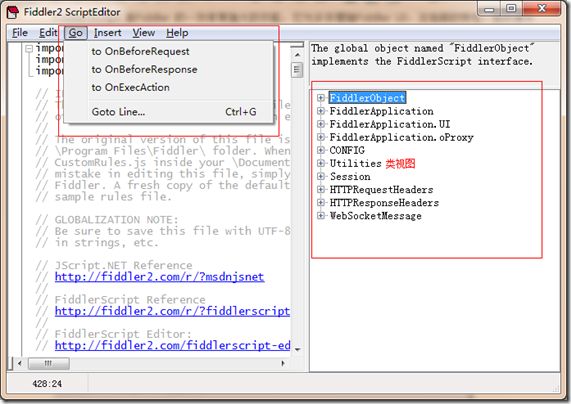Viewport: 571px width, 404px height.
Task: Open the View menu
Action: point(143,33)
